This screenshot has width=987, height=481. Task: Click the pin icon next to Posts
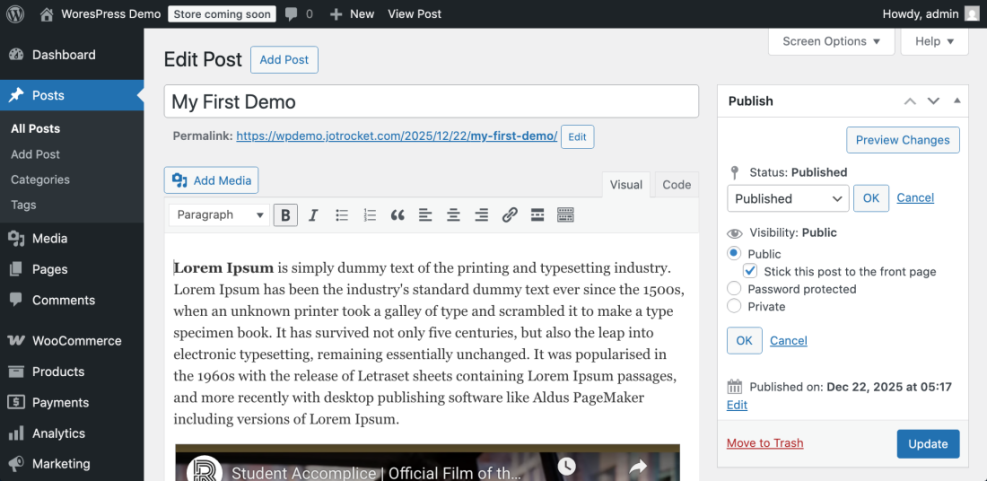point(16,96)
